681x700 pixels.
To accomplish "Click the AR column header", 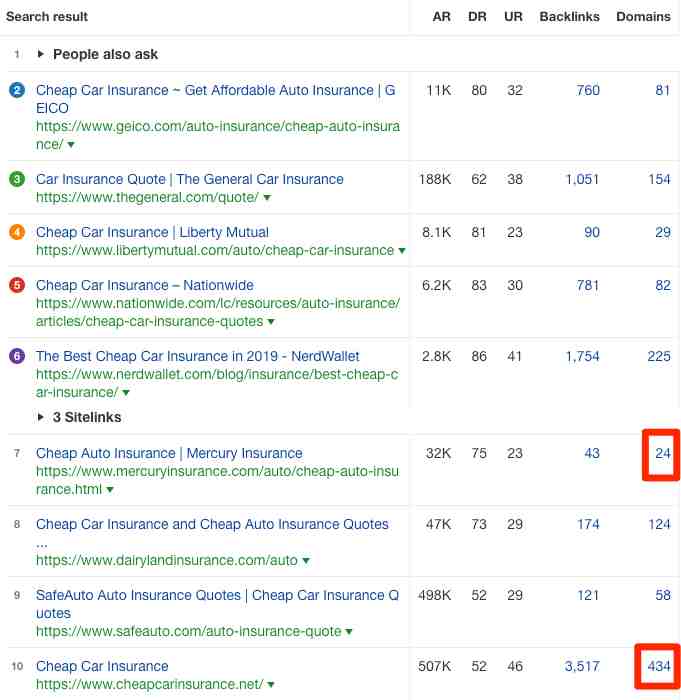I will [x=441, y=17].
